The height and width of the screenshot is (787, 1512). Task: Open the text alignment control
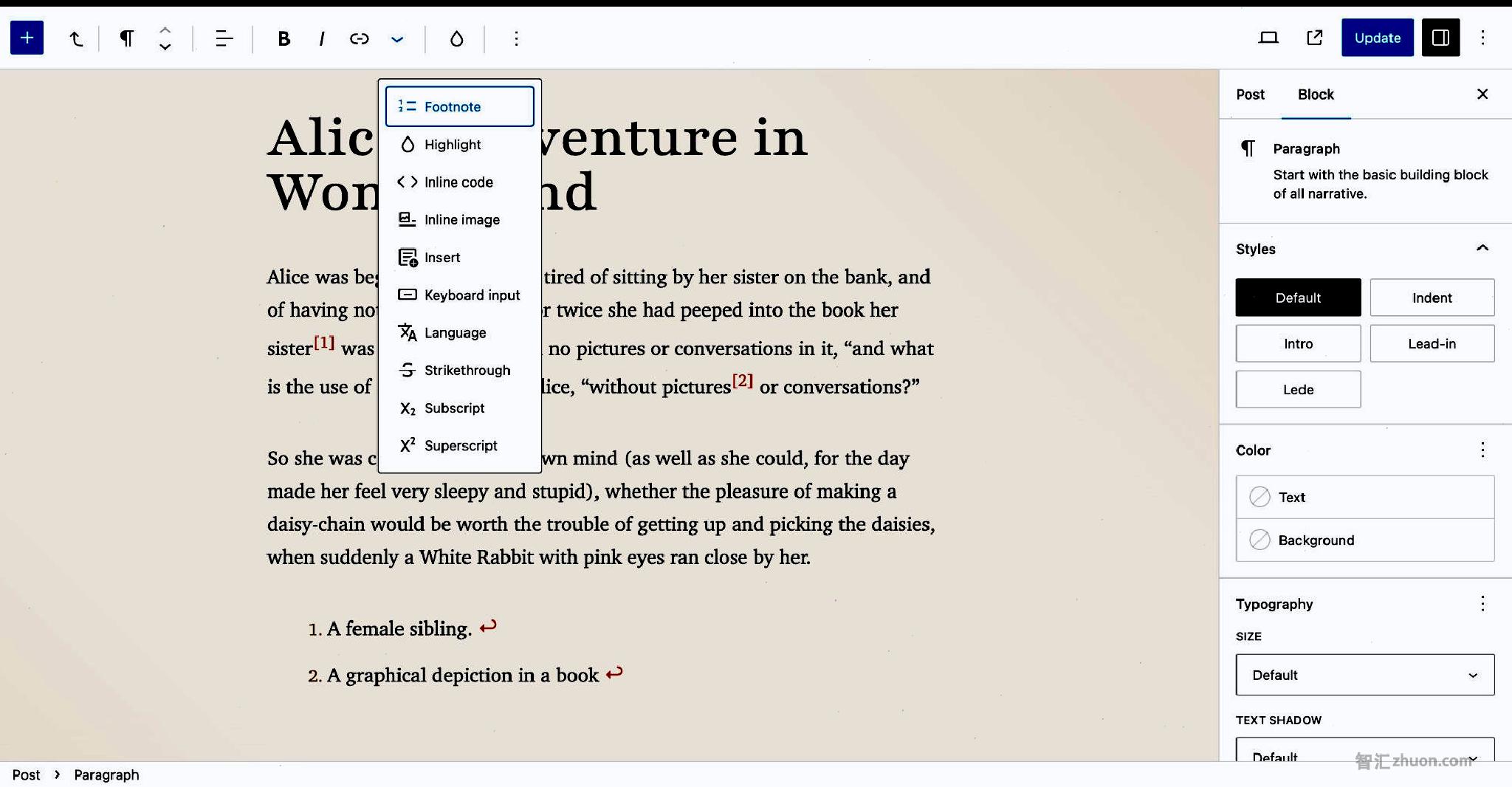[x=224, y=38]
